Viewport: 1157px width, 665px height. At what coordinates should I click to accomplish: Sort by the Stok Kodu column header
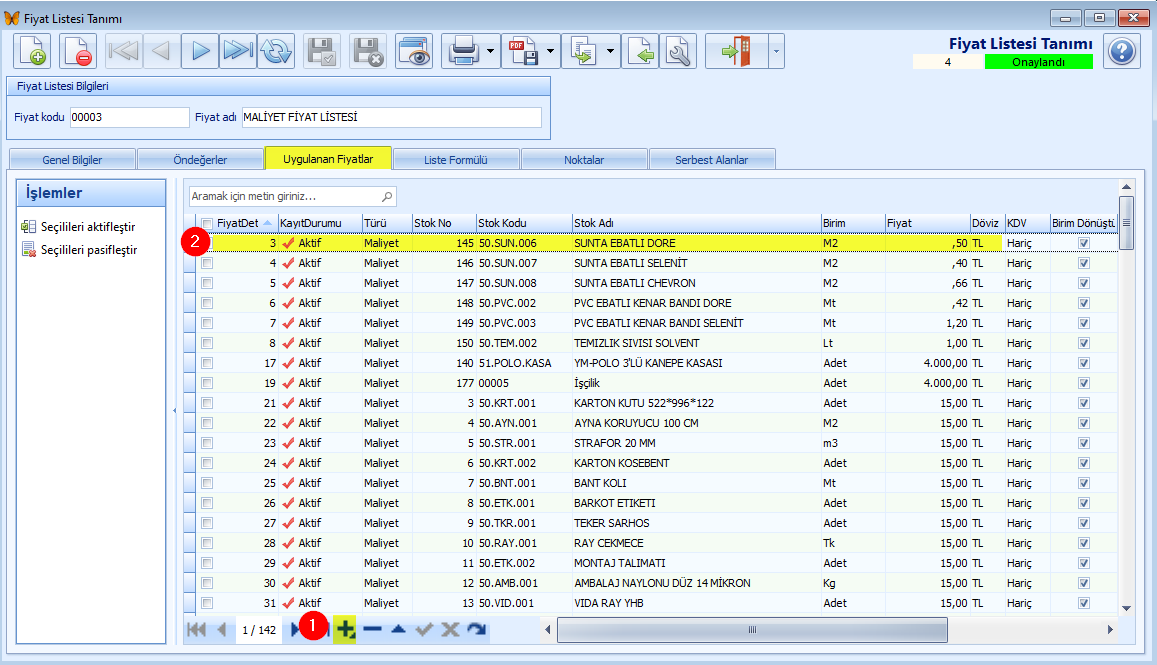[x=524, y=223]
